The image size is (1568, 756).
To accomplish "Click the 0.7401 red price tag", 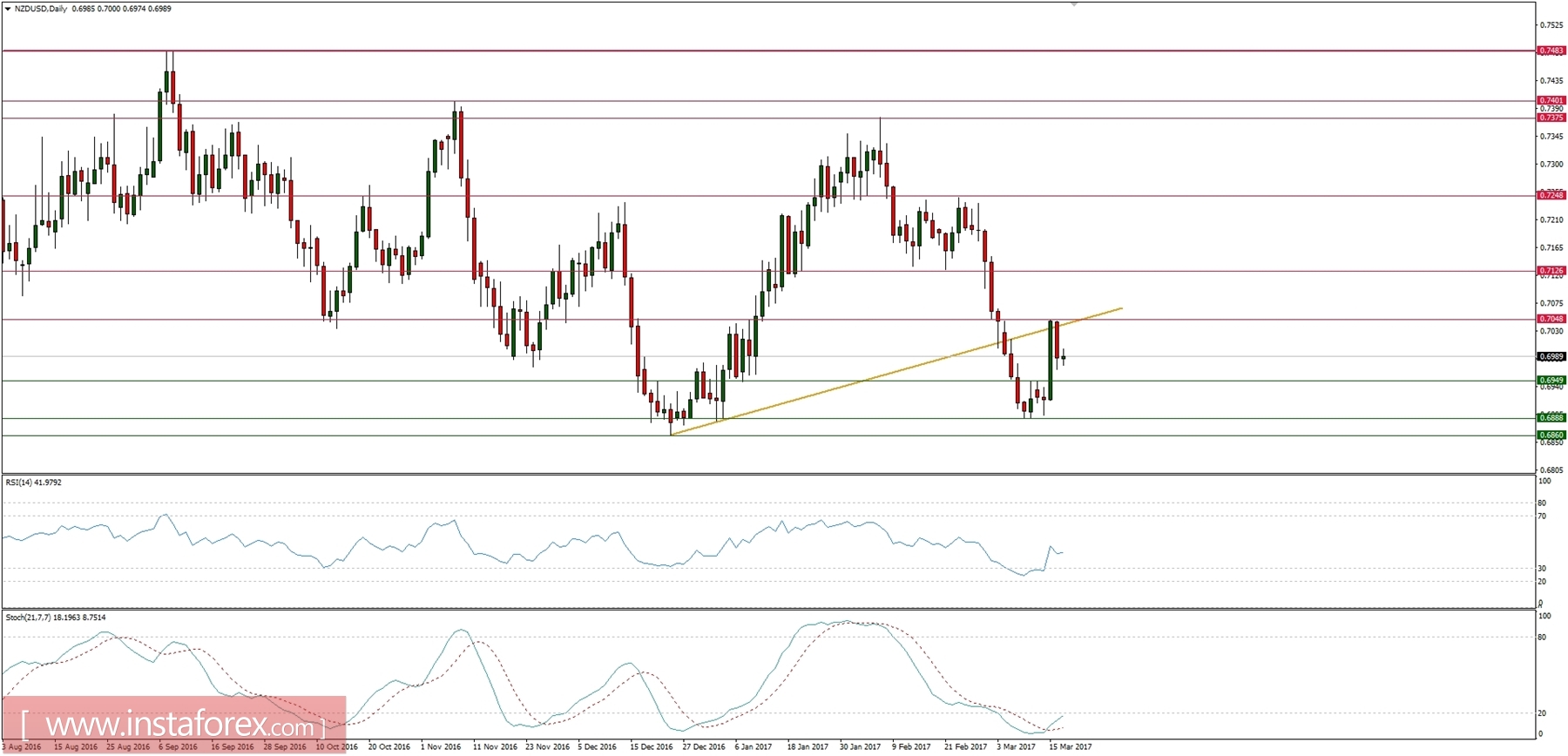I will [1551, 100].
